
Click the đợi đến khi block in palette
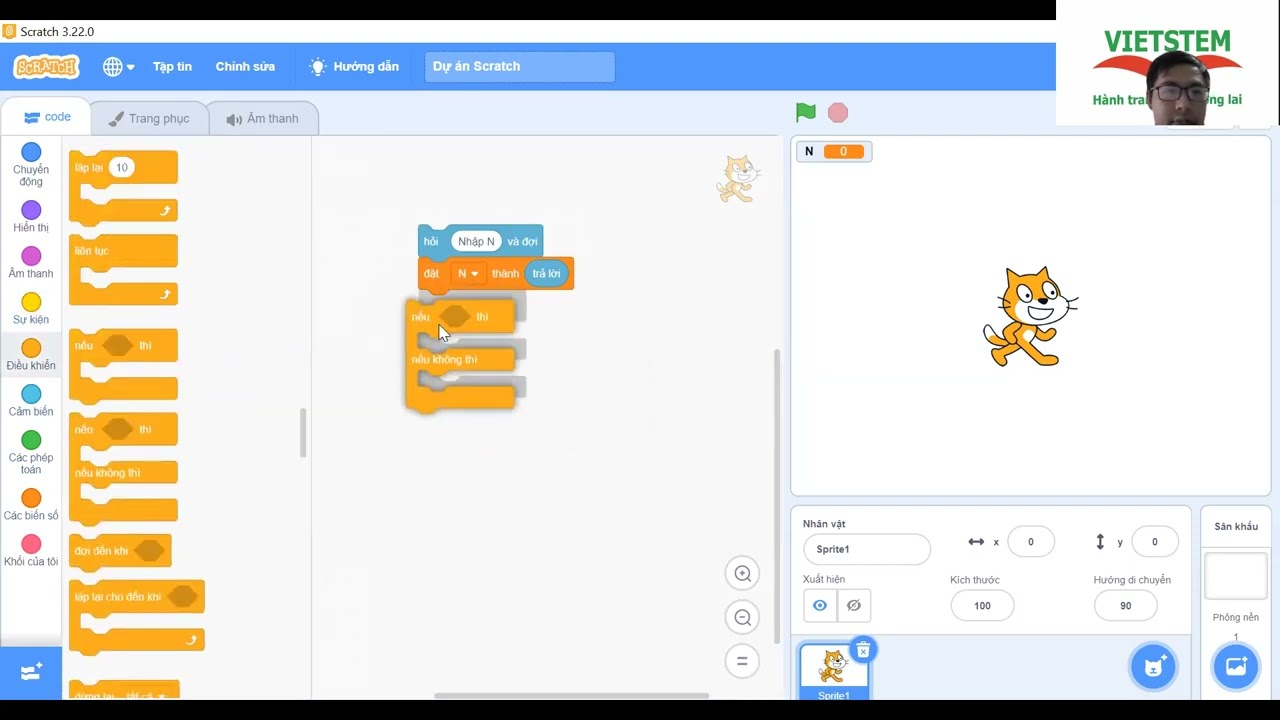pos(120,551)
